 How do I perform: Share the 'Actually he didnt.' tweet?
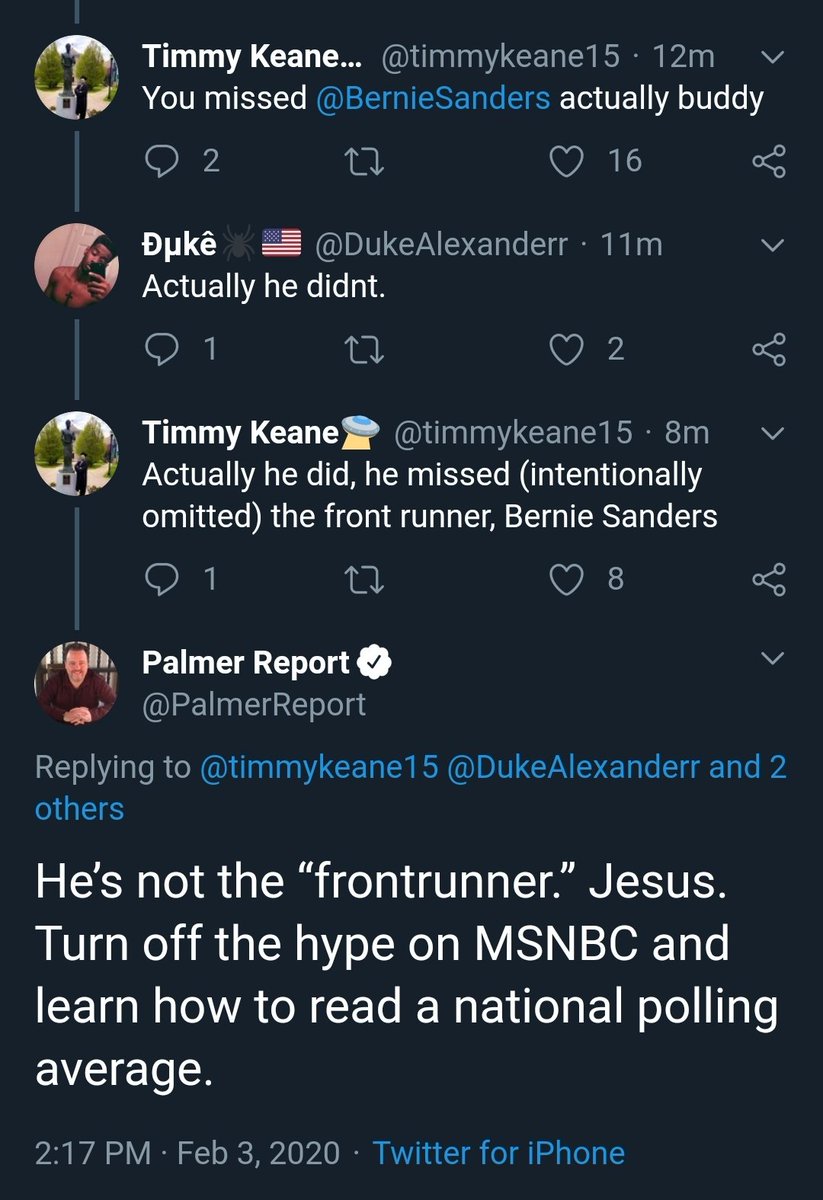coord(768,348)
